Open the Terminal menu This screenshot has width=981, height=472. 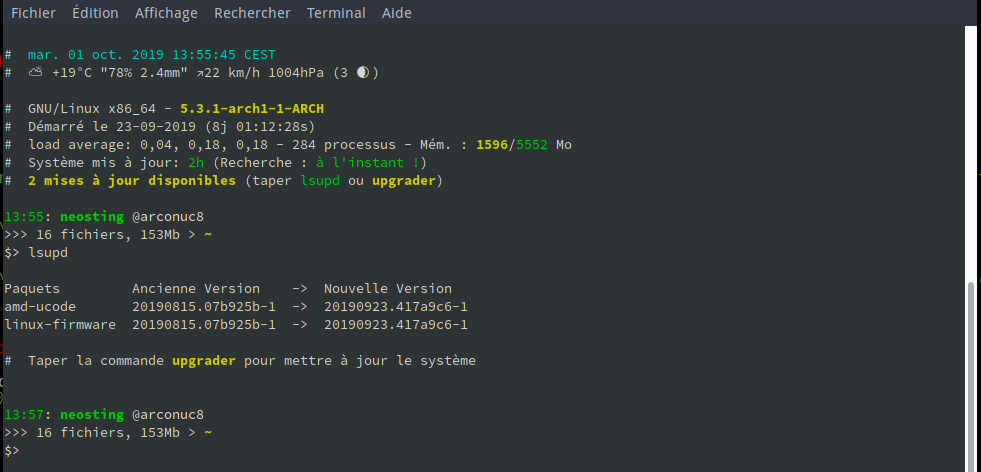336,13
